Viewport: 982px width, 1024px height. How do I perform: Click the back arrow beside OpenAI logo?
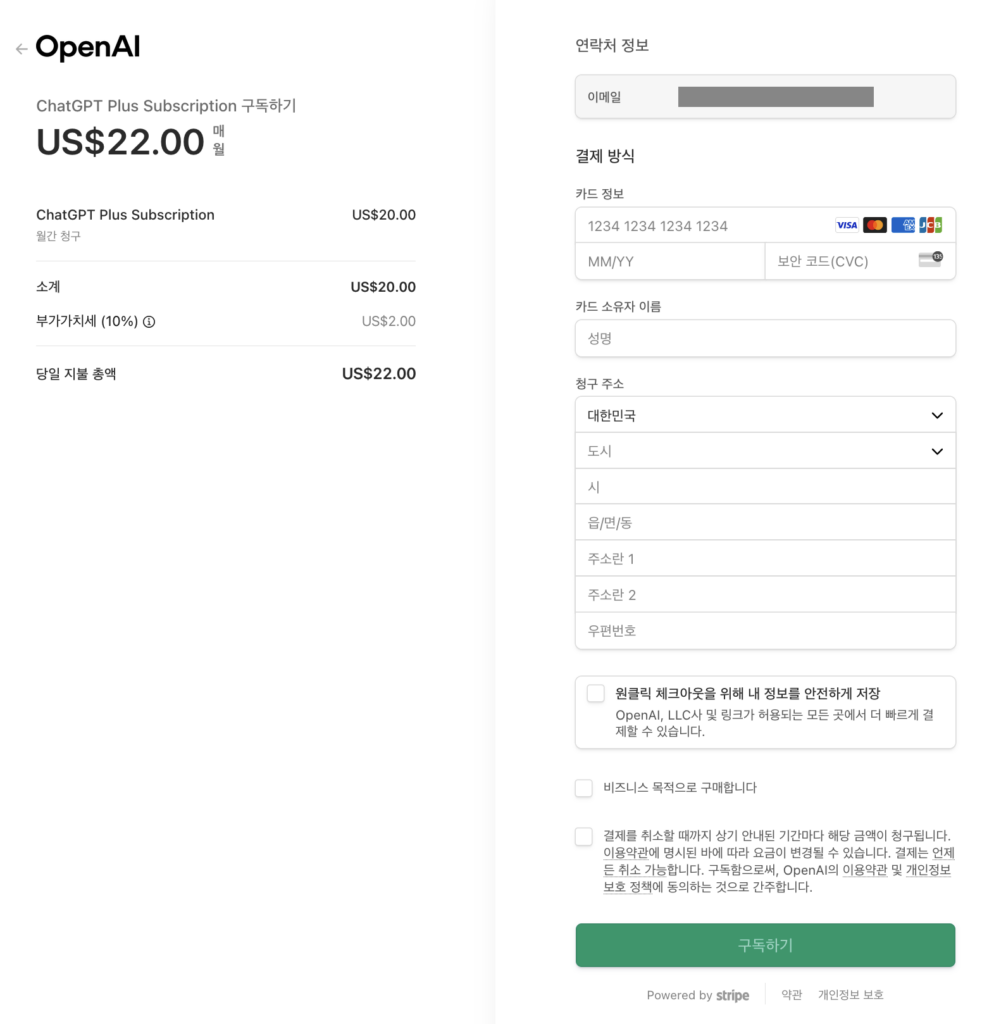pyautogui.click(x=21, y=49)
